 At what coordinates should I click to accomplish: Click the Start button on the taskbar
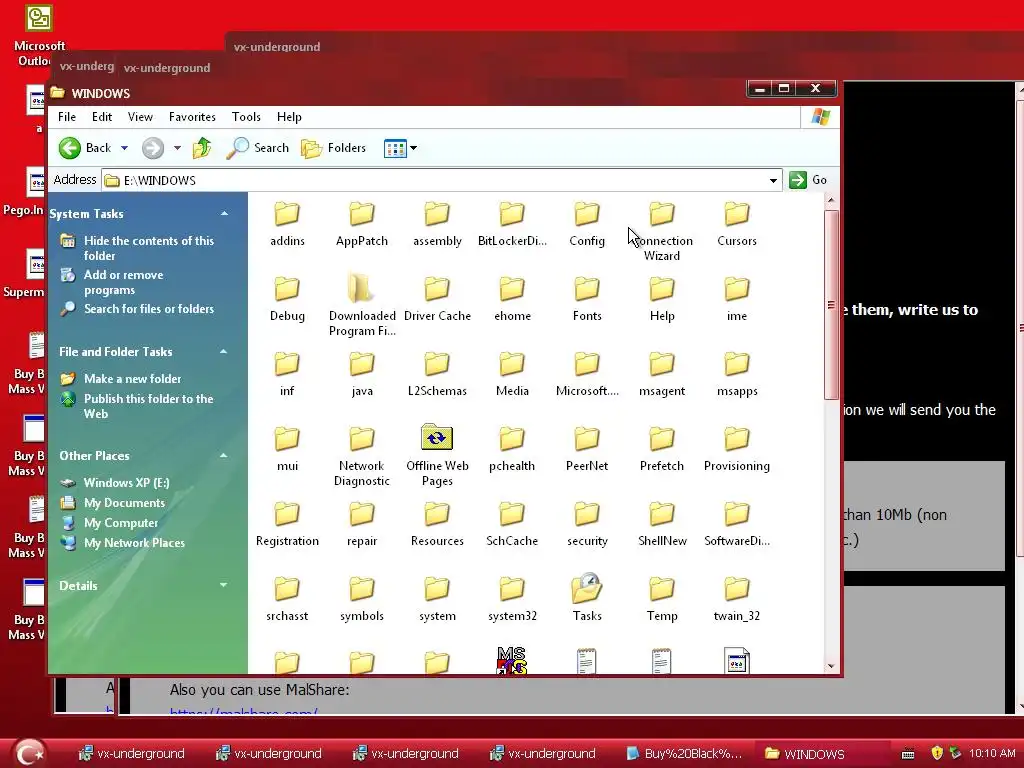[x=29, y=753]
